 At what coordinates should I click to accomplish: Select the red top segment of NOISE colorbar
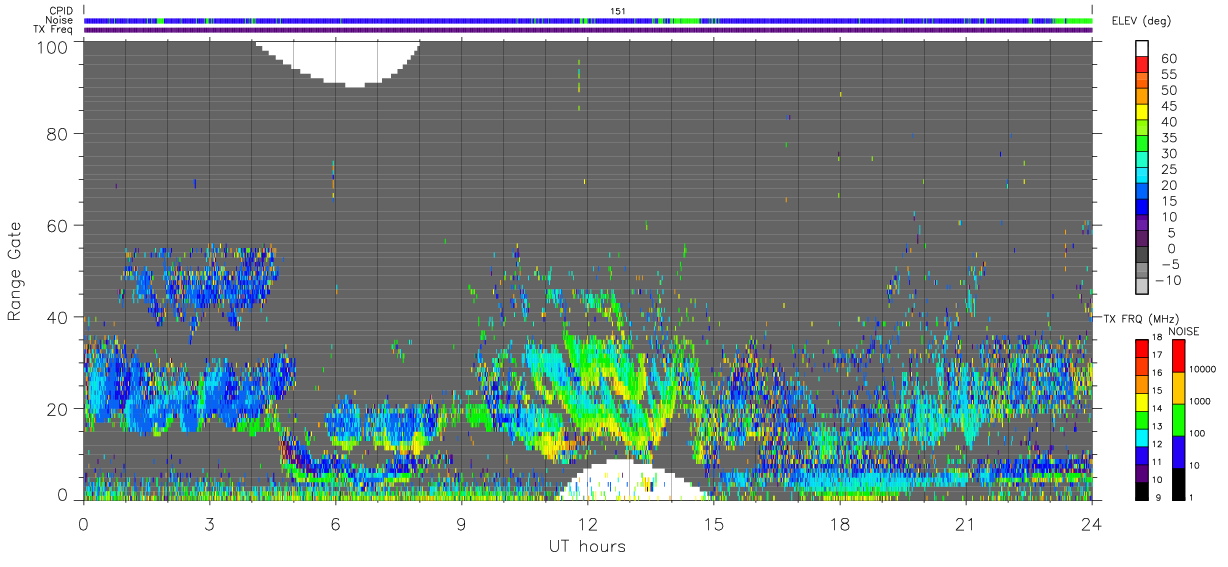point(1180,357)
